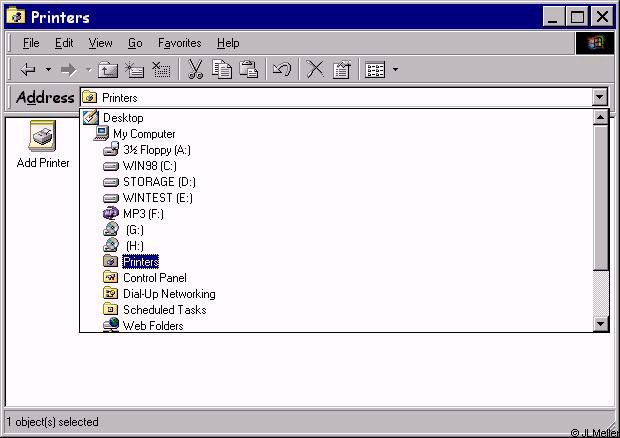
Task: Open the Edit menu
Action: point(64,43)
